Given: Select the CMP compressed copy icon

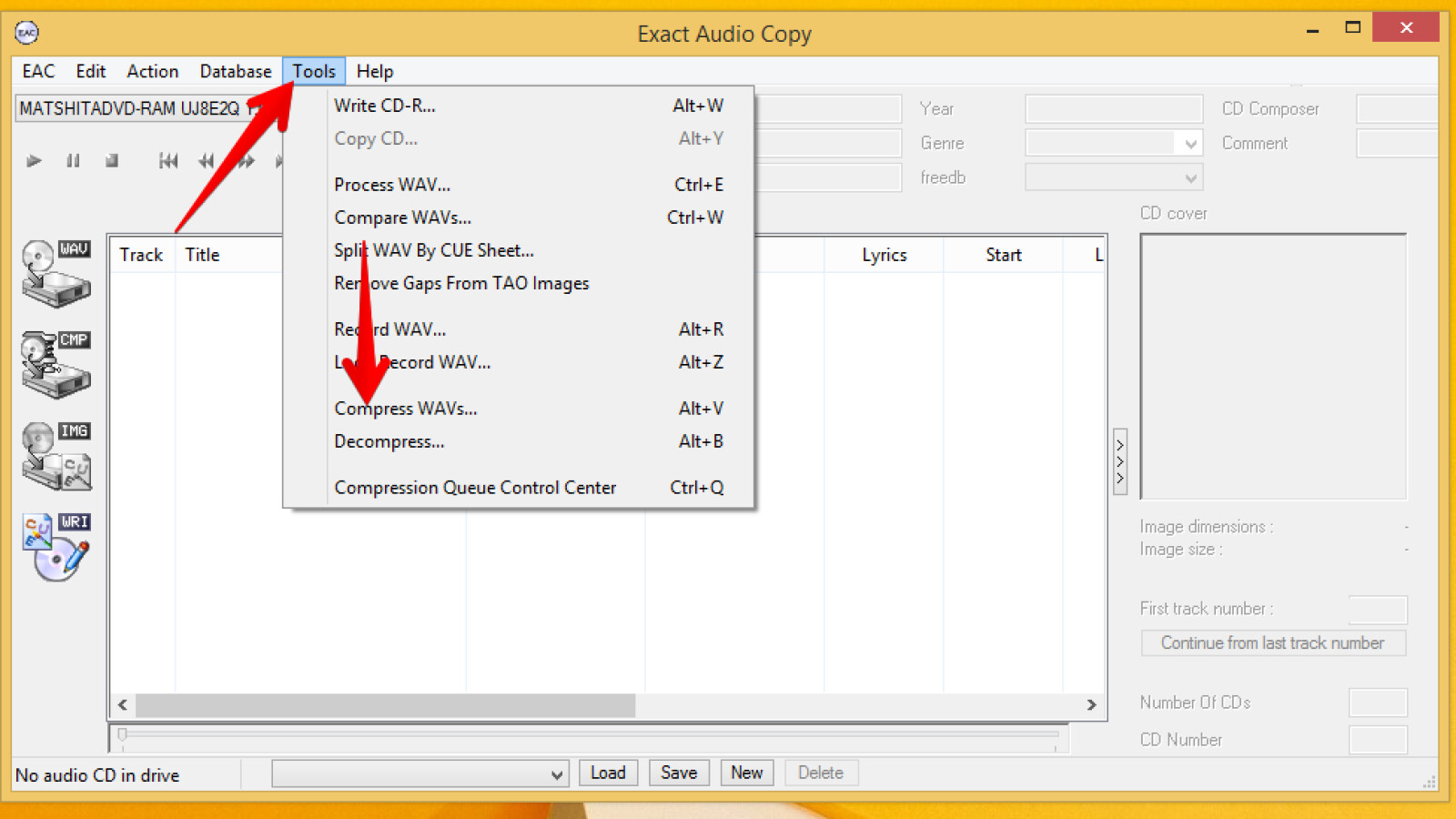Looking at the screenshot, I should pyautogui.click(x=56, y=364).
